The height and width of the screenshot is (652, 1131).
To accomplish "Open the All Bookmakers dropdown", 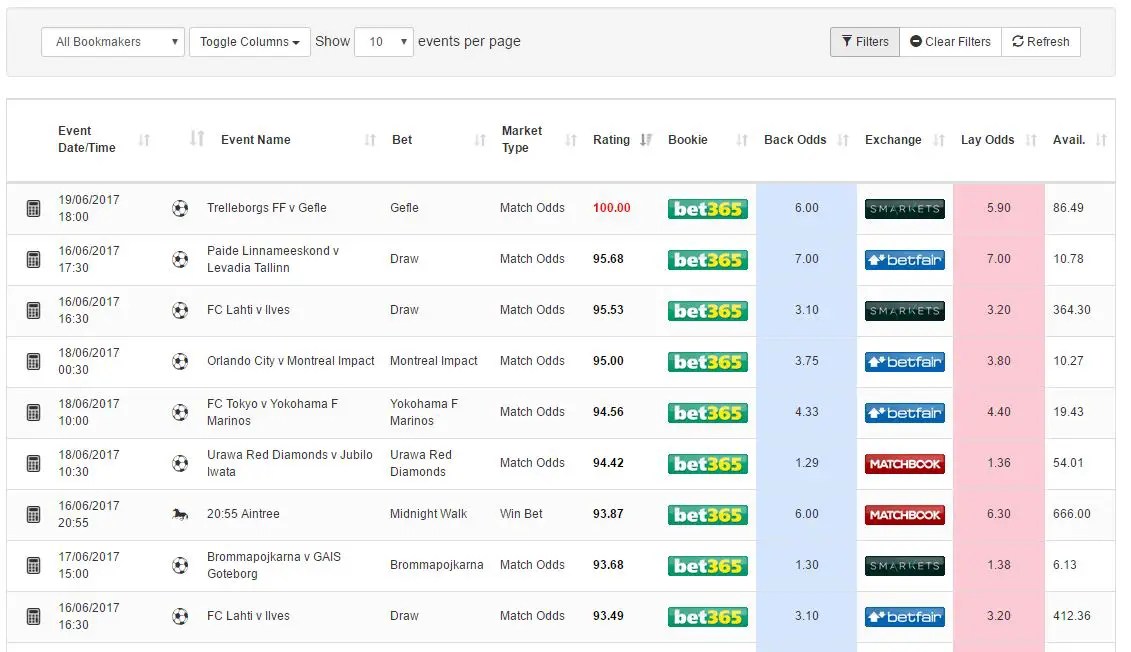I will 112,42.
